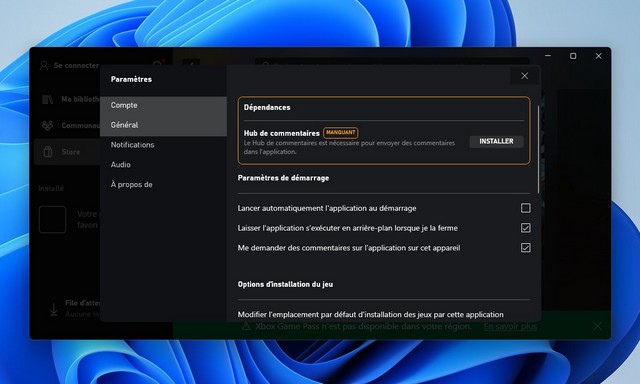
Task: Close the Paramètres dialog
Action: [524, 75]
